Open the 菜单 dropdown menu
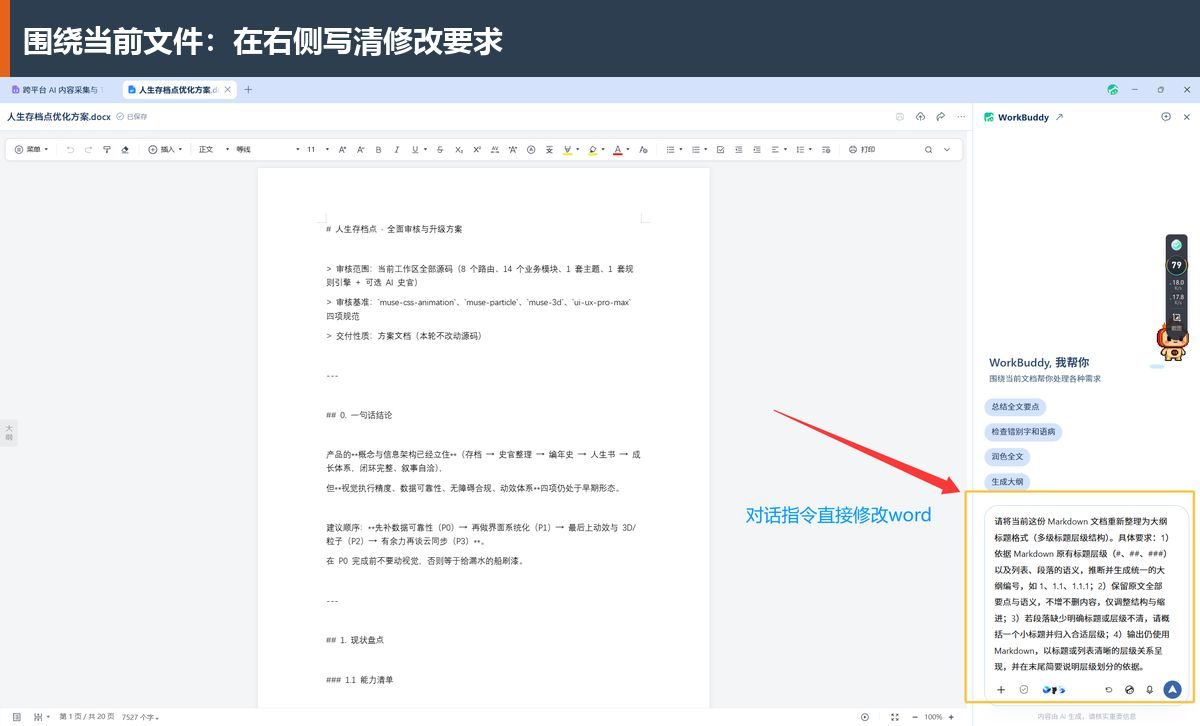Viewport: 1200px width, 726px height. point(32,150)
